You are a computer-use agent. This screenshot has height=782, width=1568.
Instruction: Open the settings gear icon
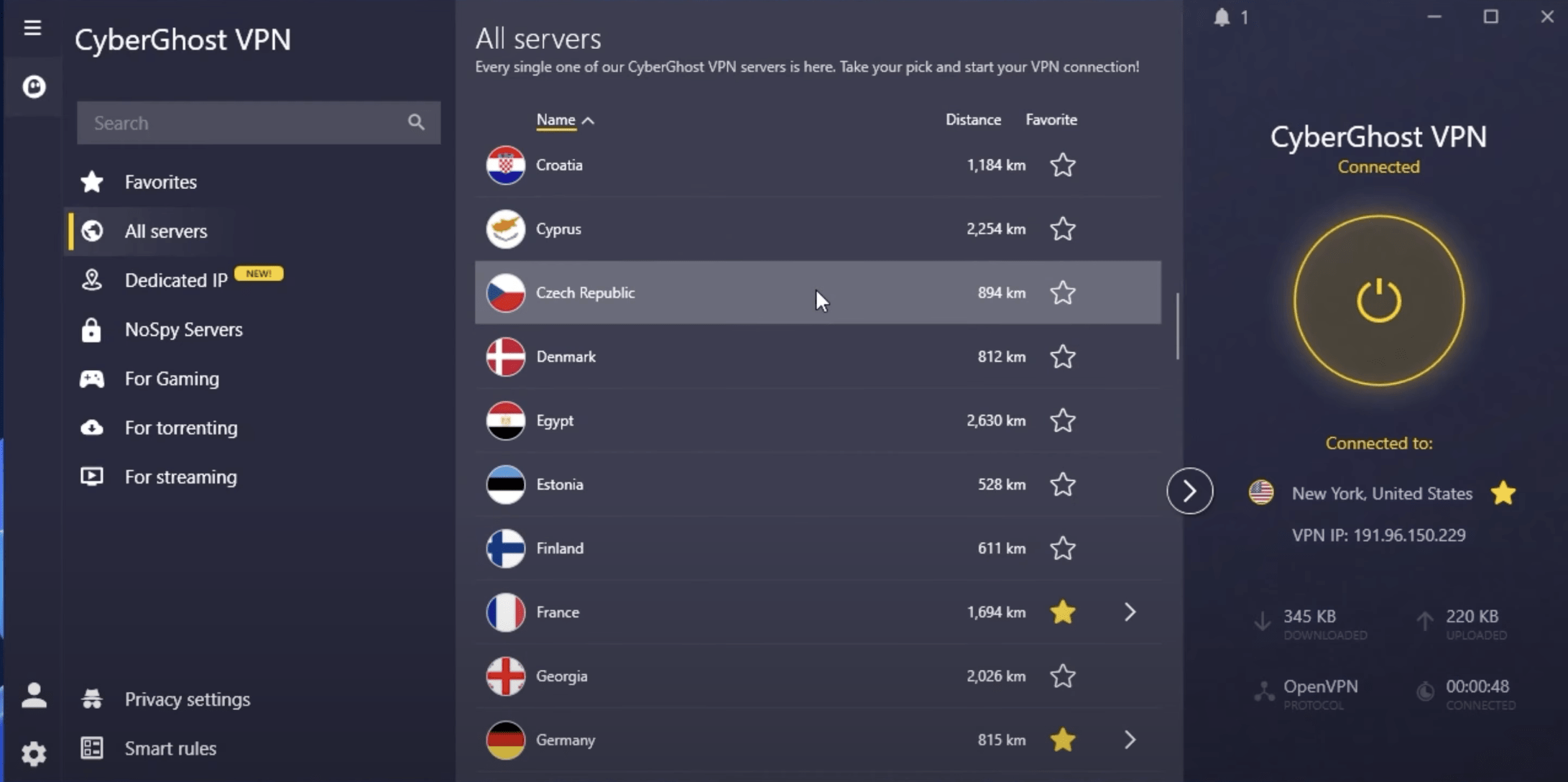pyautogui.click(x=34, y=753)
